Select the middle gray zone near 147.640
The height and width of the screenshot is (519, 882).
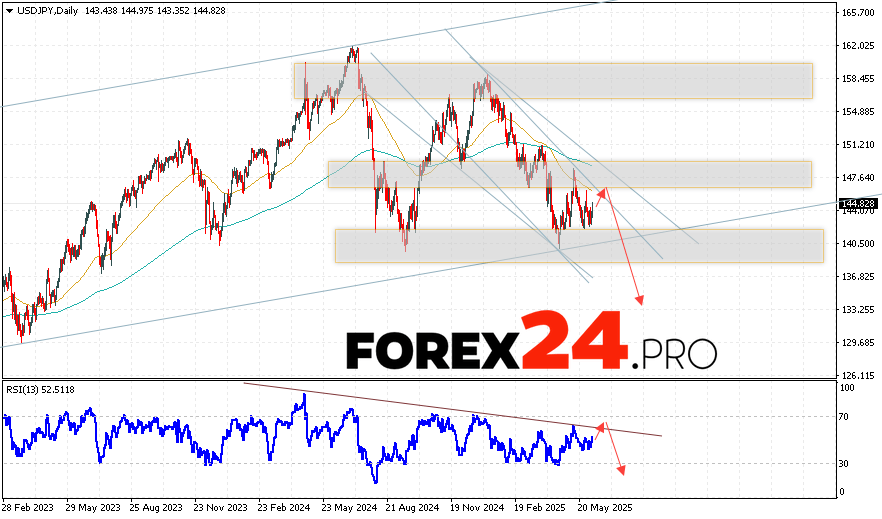coord(569,174)
